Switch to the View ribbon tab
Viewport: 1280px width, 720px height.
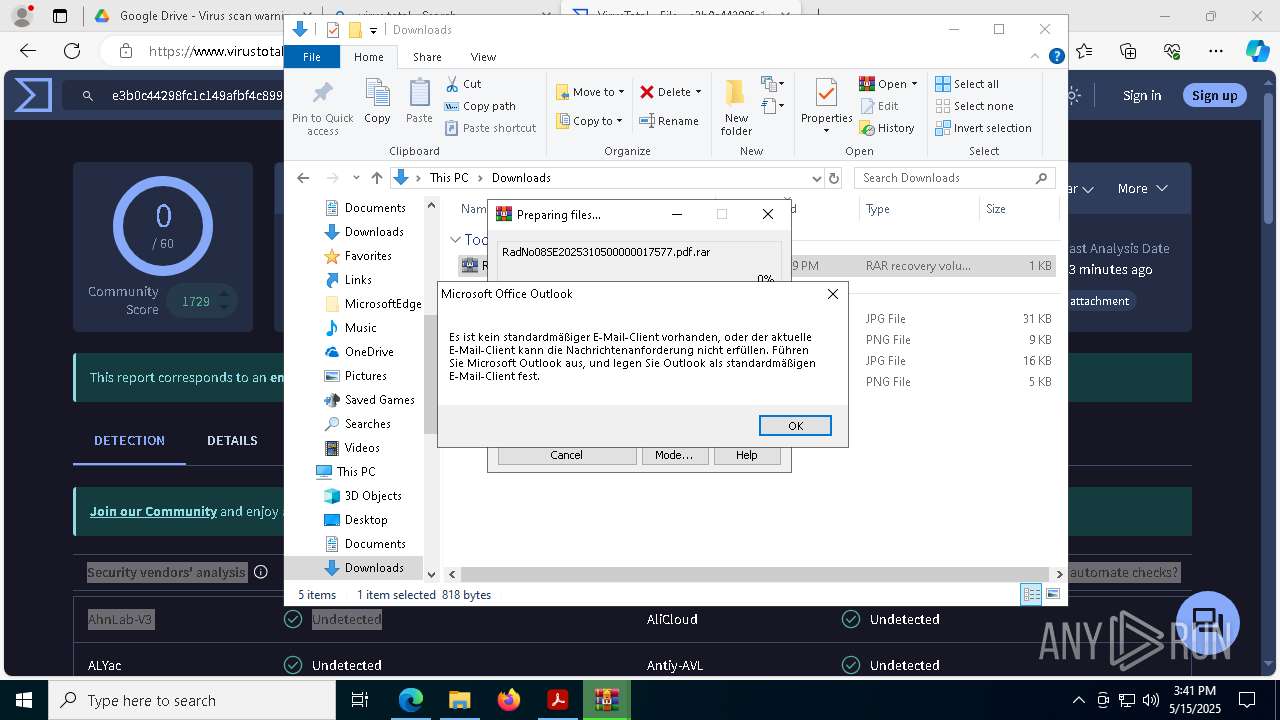pos(483,57)
